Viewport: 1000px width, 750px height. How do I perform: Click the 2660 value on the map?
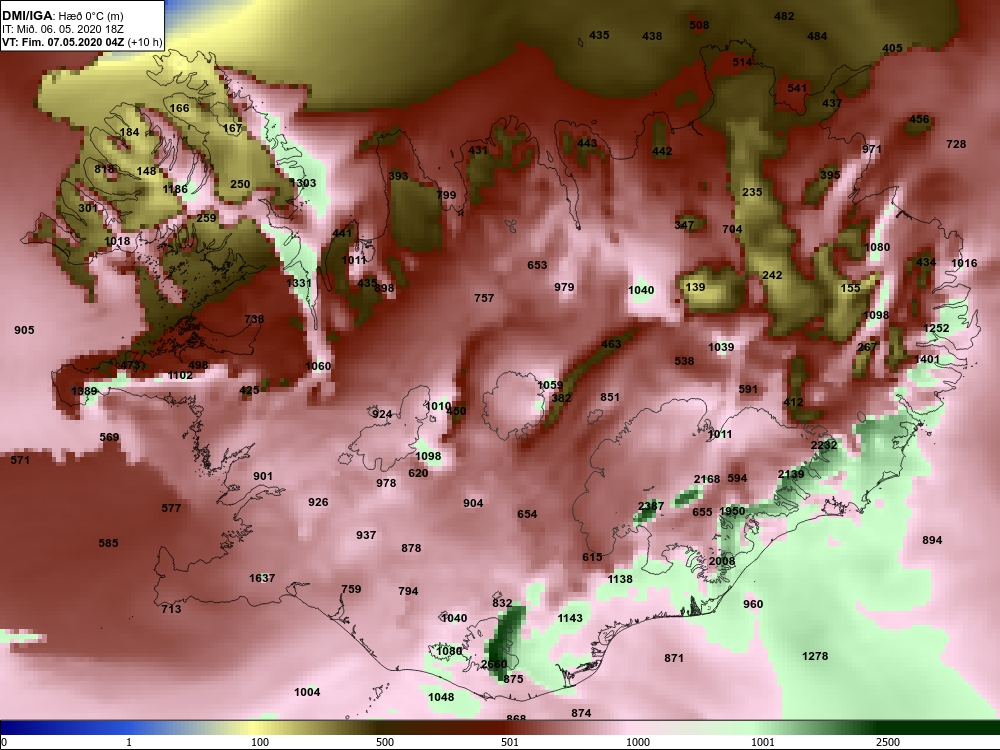[494, 665]
